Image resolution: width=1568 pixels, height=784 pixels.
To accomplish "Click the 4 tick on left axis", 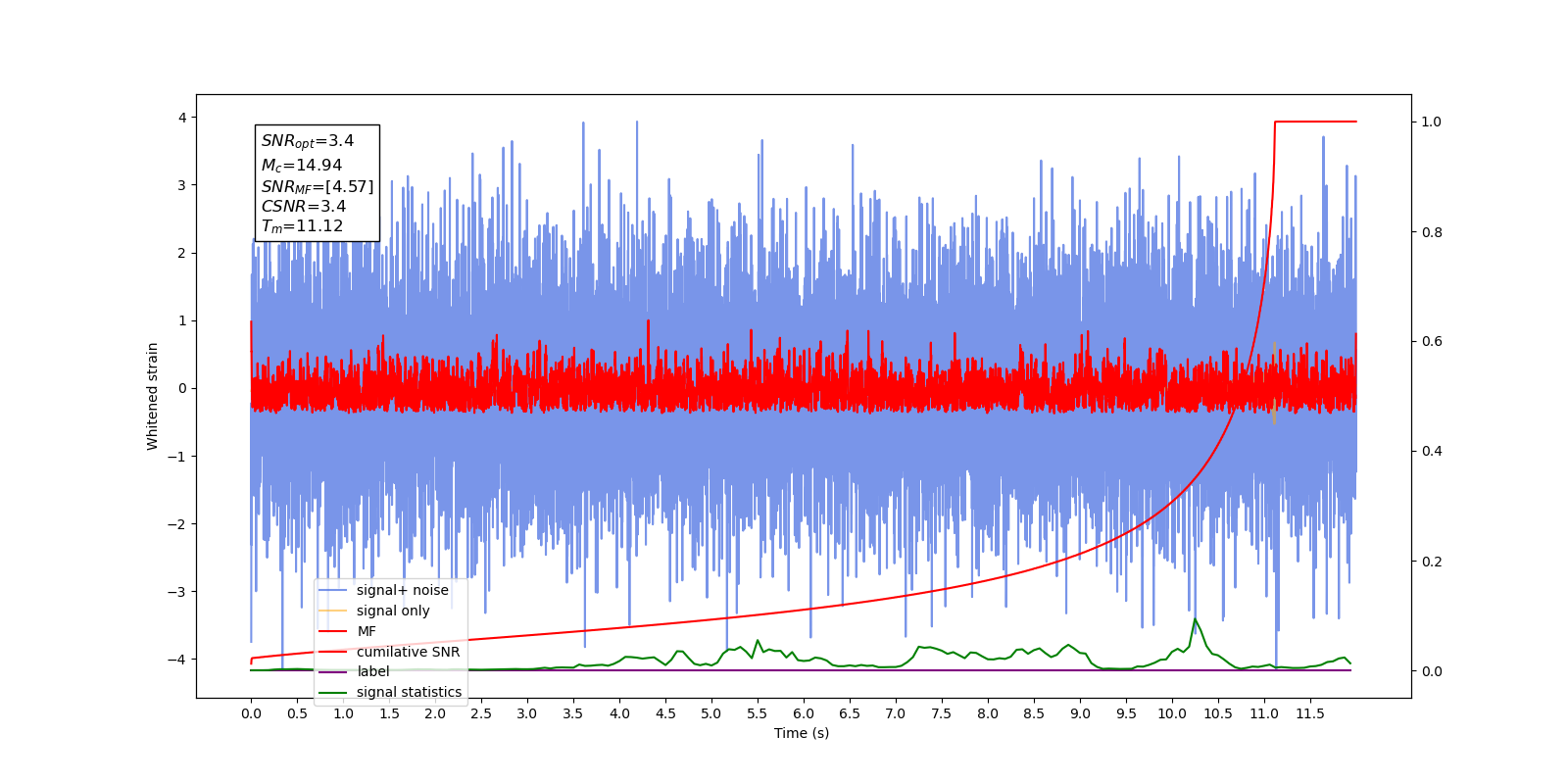I will pos(182,118).
